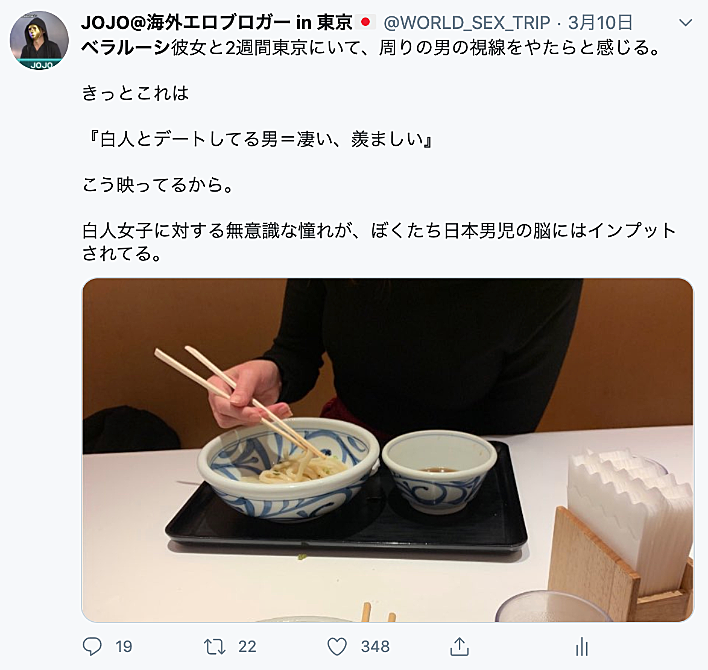
Task: Open the photo at the udon noodle bowl
Action: point(289,469)
